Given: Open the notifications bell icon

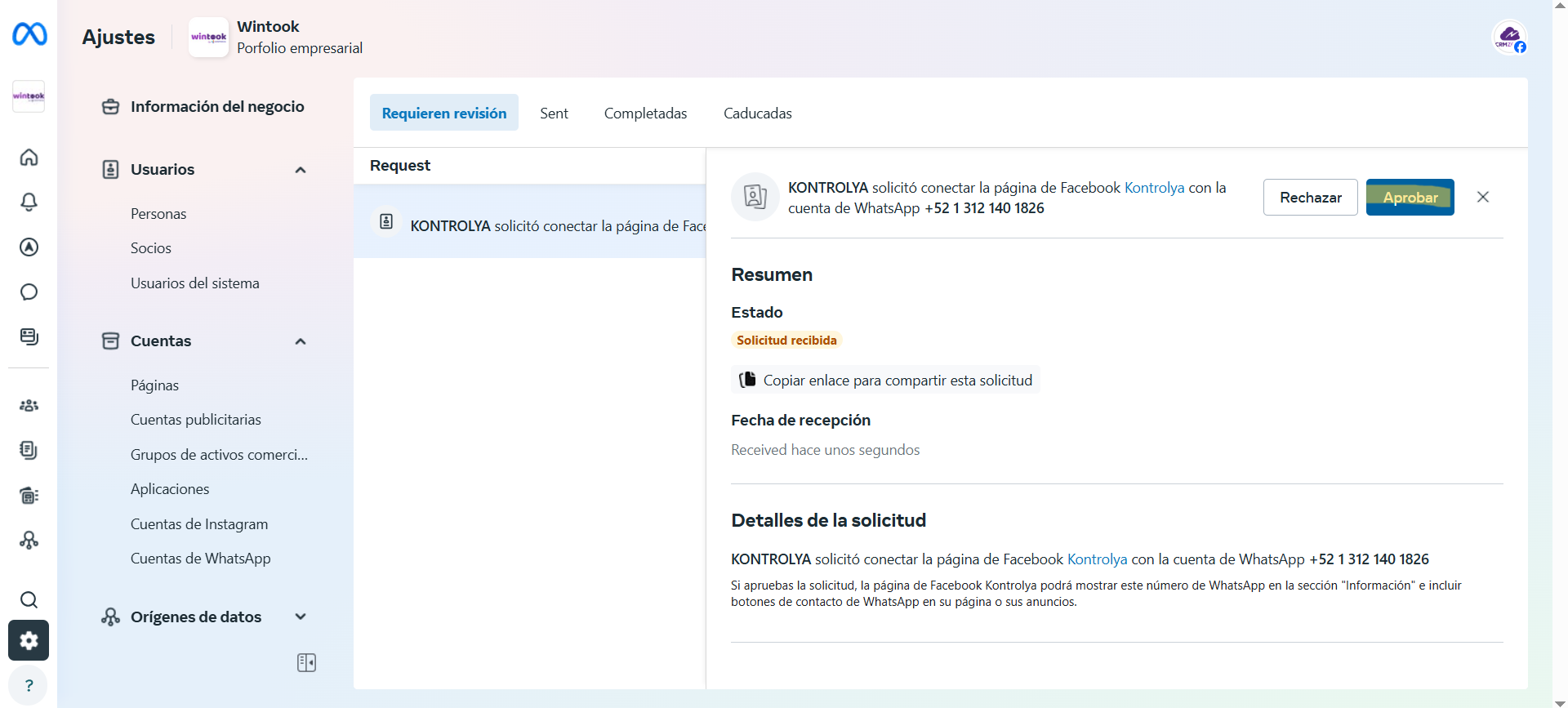Looking at the screenshot, I should click(29, 202).
